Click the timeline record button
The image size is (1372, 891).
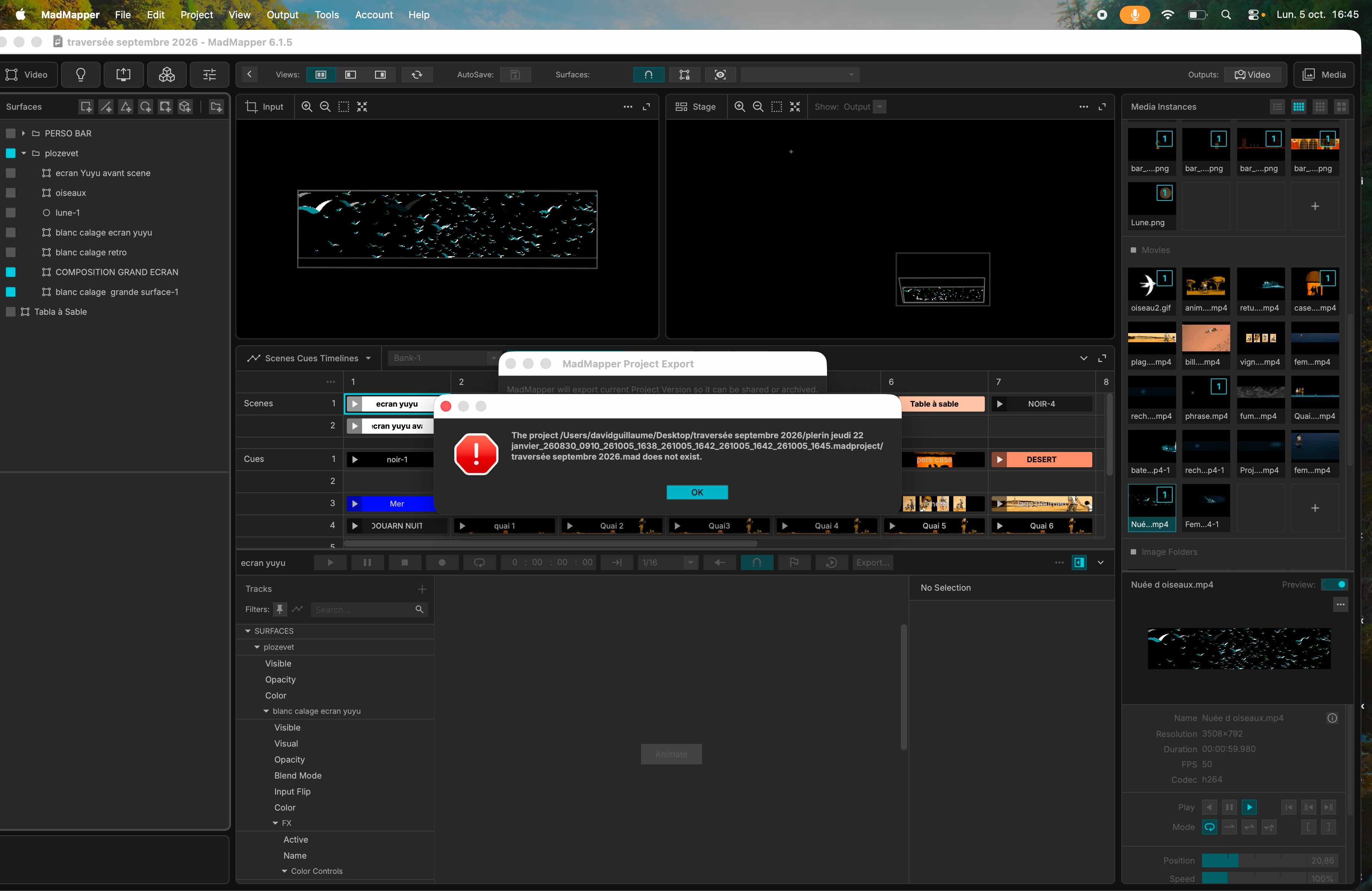442,562
